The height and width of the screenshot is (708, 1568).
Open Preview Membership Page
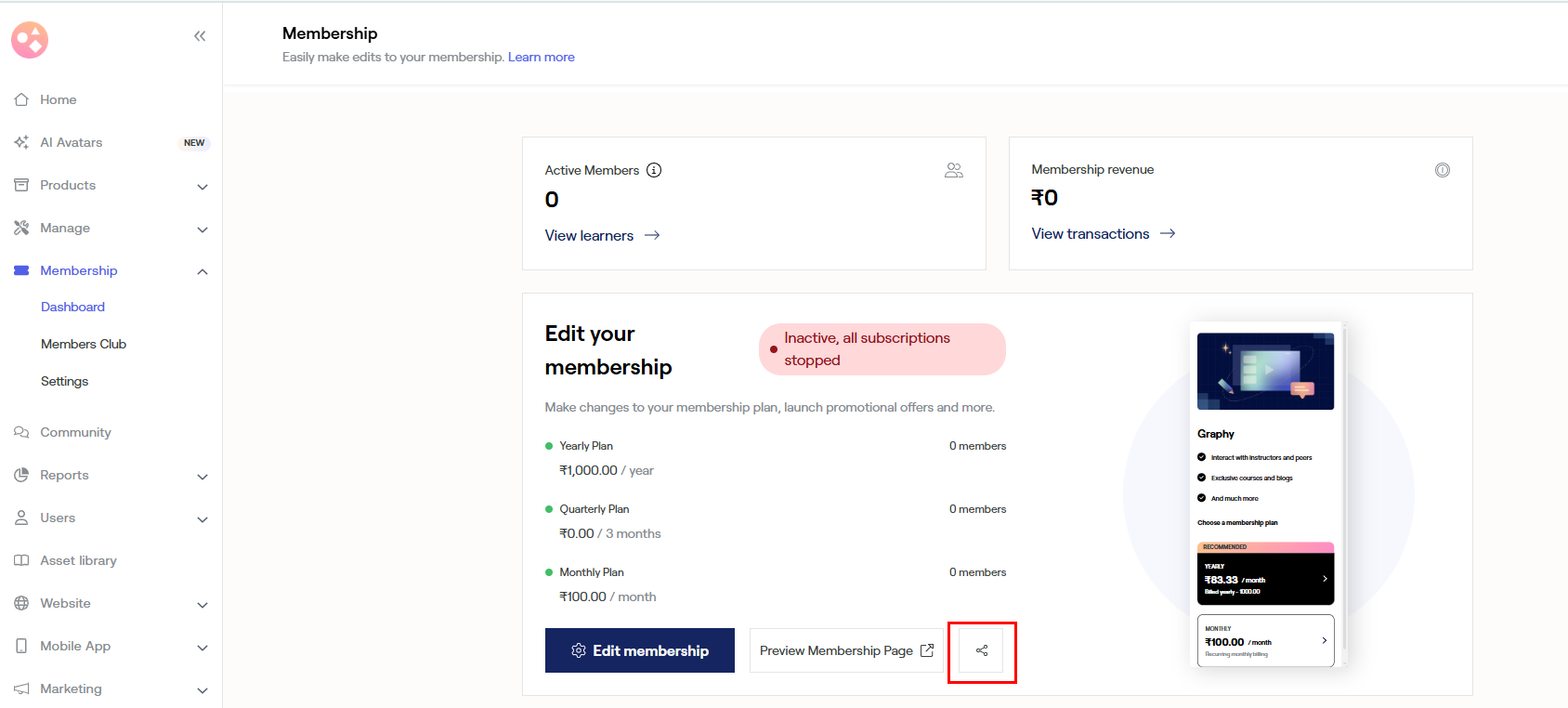845,650
